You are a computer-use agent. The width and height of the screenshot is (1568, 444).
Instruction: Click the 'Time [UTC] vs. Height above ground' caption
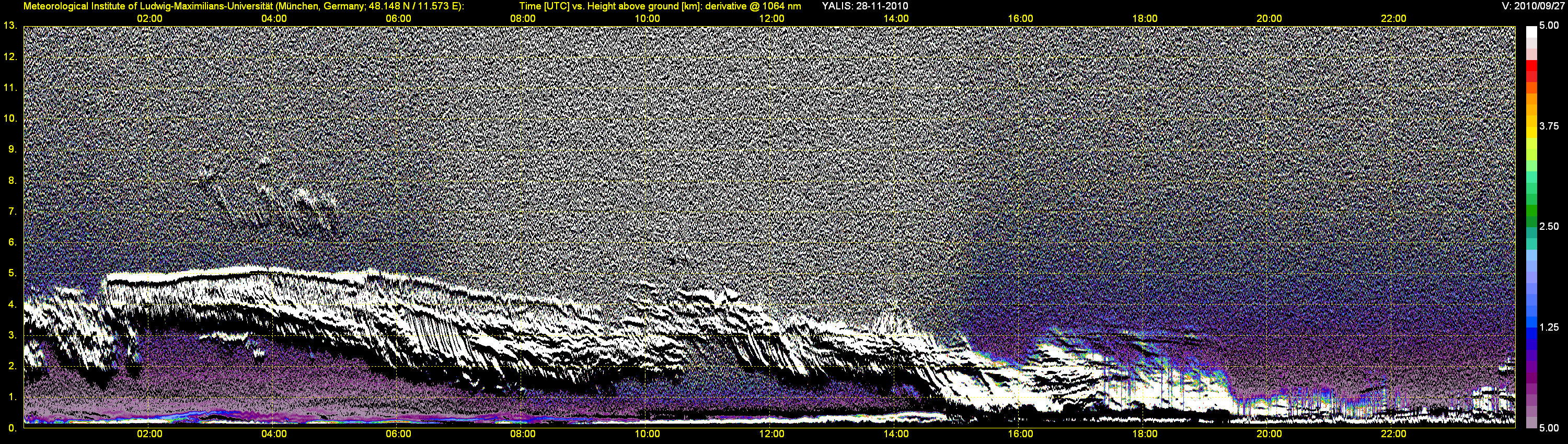click(660, 6)
